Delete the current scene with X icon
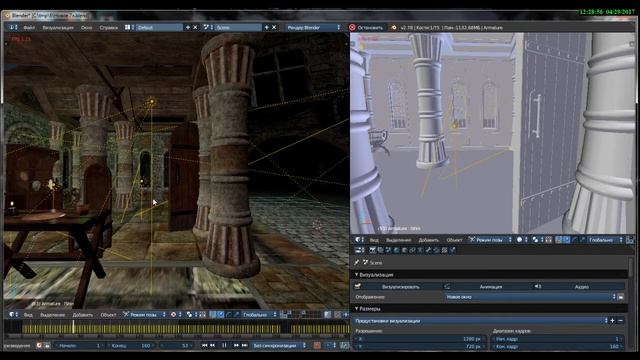640x360 pixels. (274, 27)
